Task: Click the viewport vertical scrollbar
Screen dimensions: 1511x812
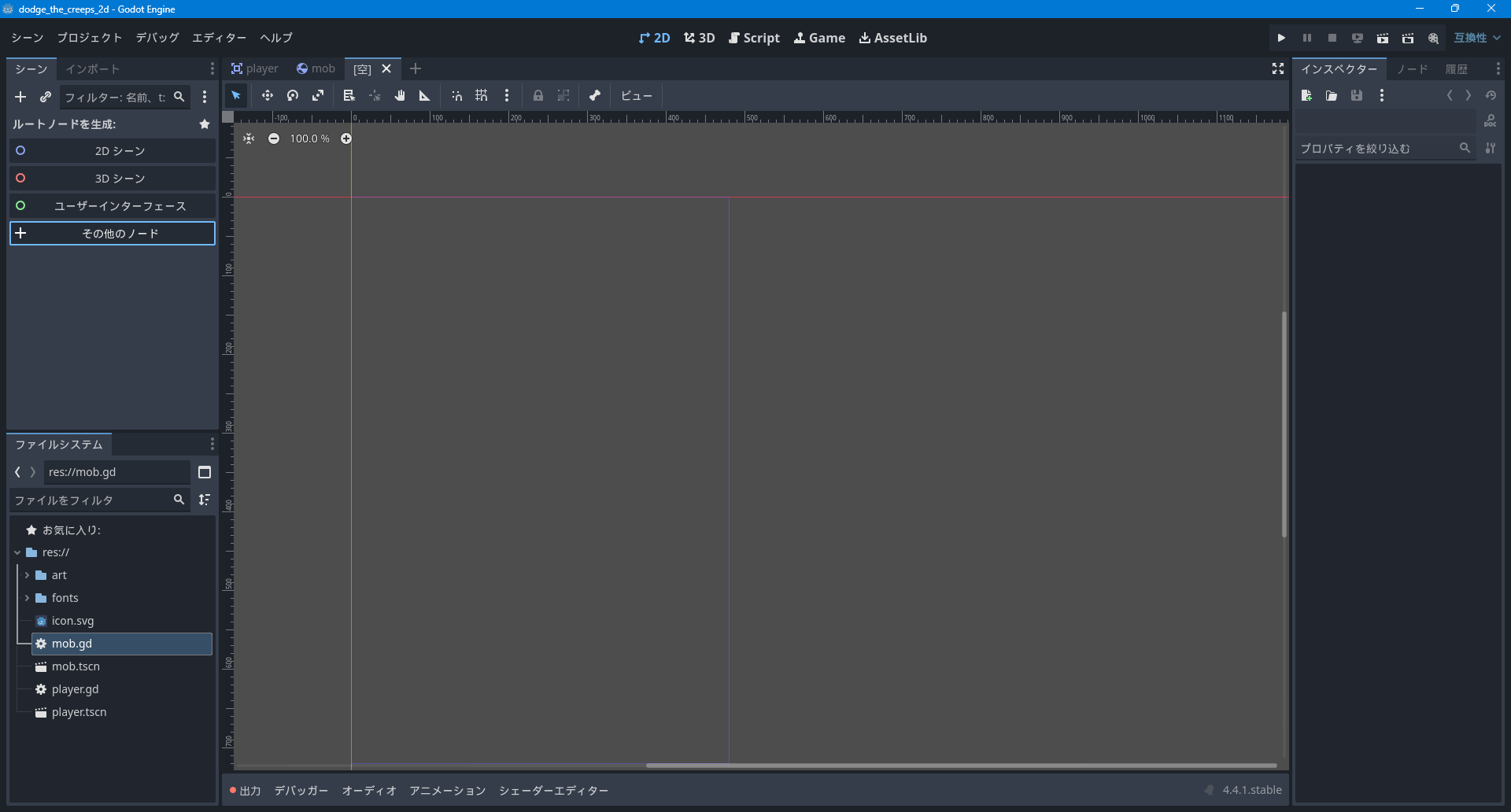Action: [1284, 425]
